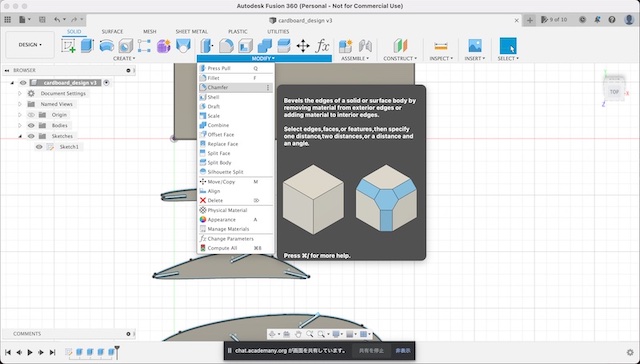The image size is (640, 364).
Task: Open the SELECT dropdown menu
Action: pyautogui.click(x=508, y=59)
